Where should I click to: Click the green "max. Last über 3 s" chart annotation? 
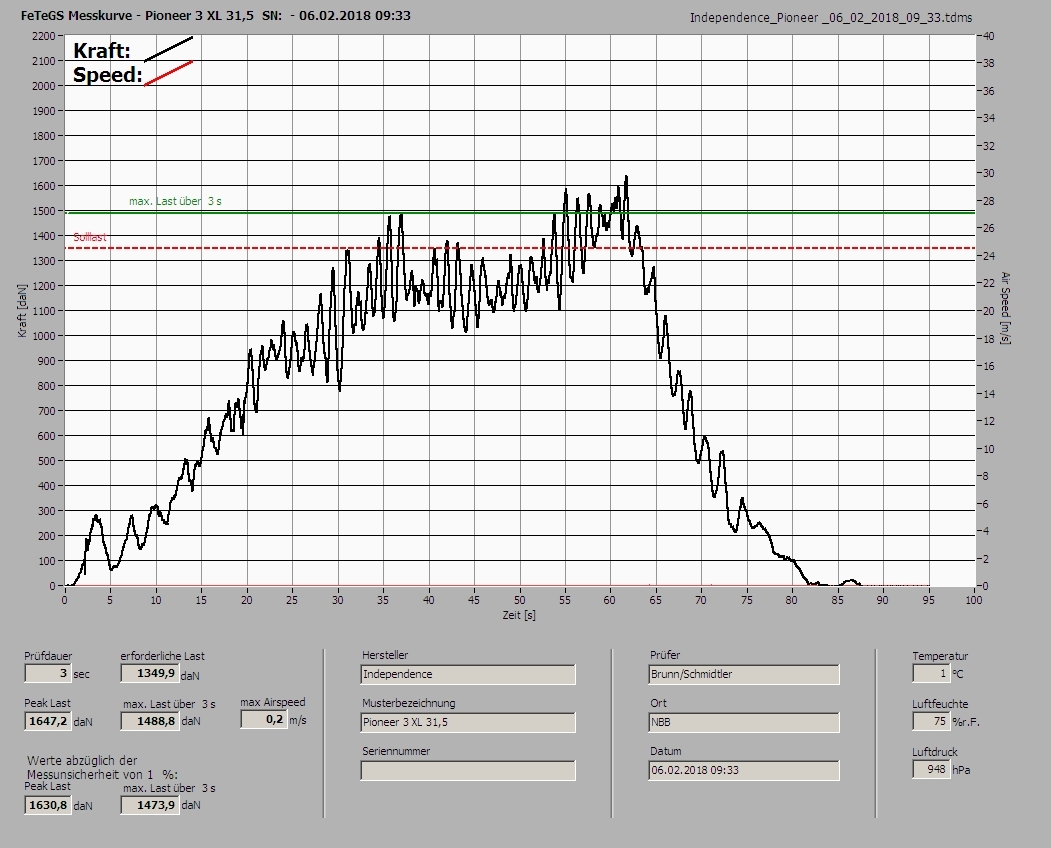175,201
